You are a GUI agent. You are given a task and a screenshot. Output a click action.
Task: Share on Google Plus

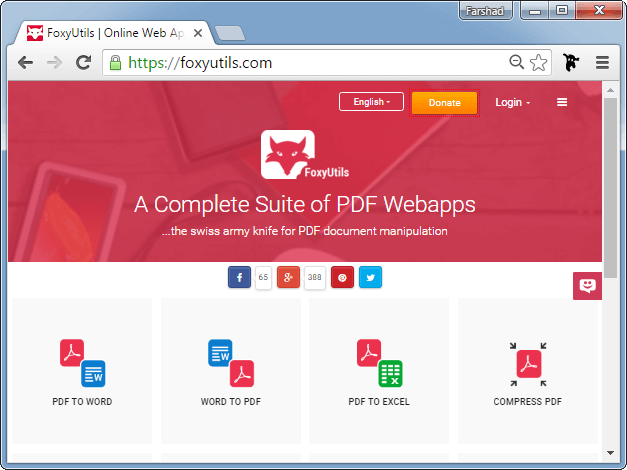click(x=288, y=277)
